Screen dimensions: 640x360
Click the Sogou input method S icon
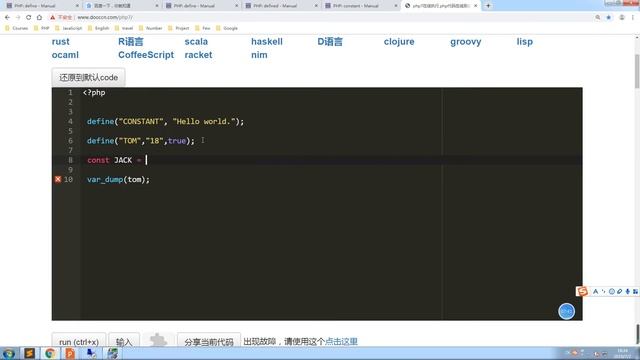click(582, 291)
